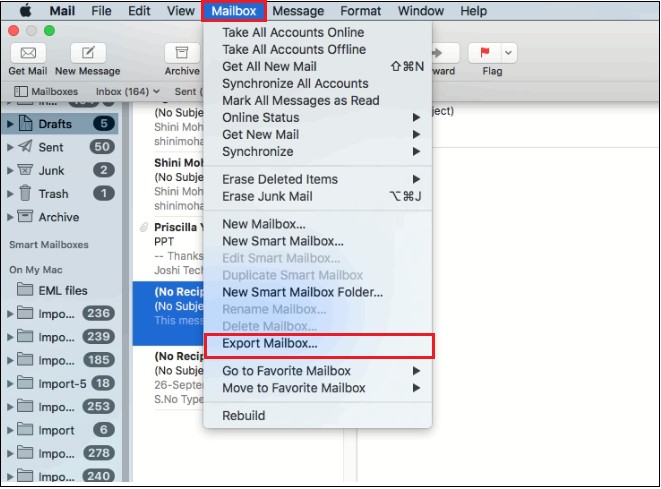Select the Sent mailbox
Image resolution: width=661 pixels, height=489 pixels.
(x=59, y=147)
